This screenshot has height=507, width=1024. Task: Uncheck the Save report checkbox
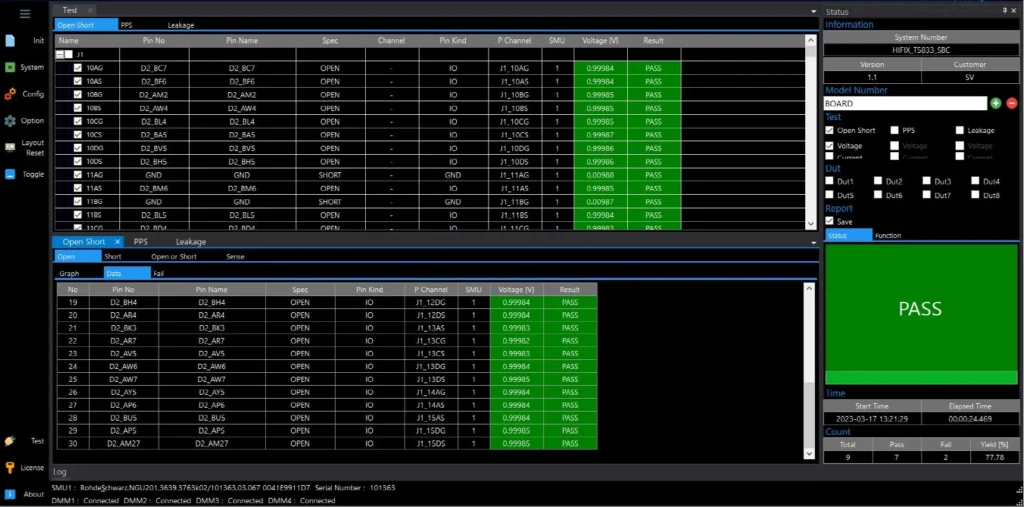click(830, 222)
